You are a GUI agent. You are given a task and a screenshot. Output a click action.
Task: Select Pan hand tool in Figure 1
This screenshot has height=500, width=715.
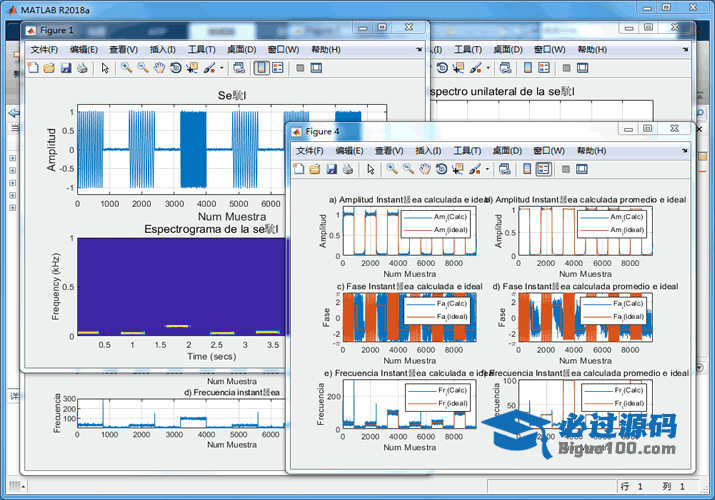point(159,68)
